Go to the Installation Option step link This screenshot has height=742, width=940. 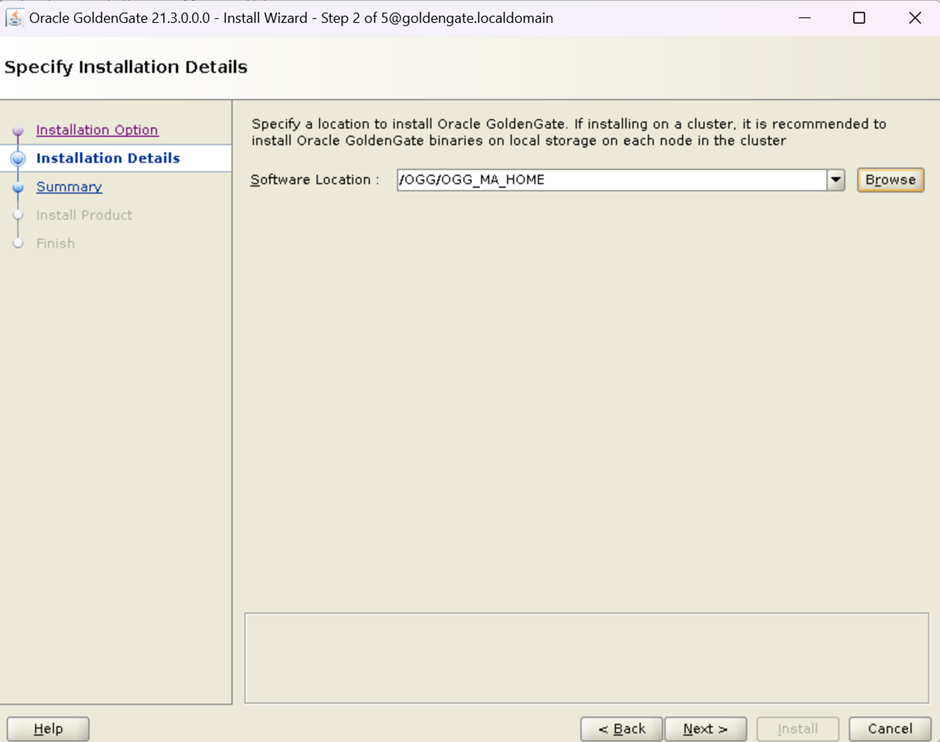[97, 130]
